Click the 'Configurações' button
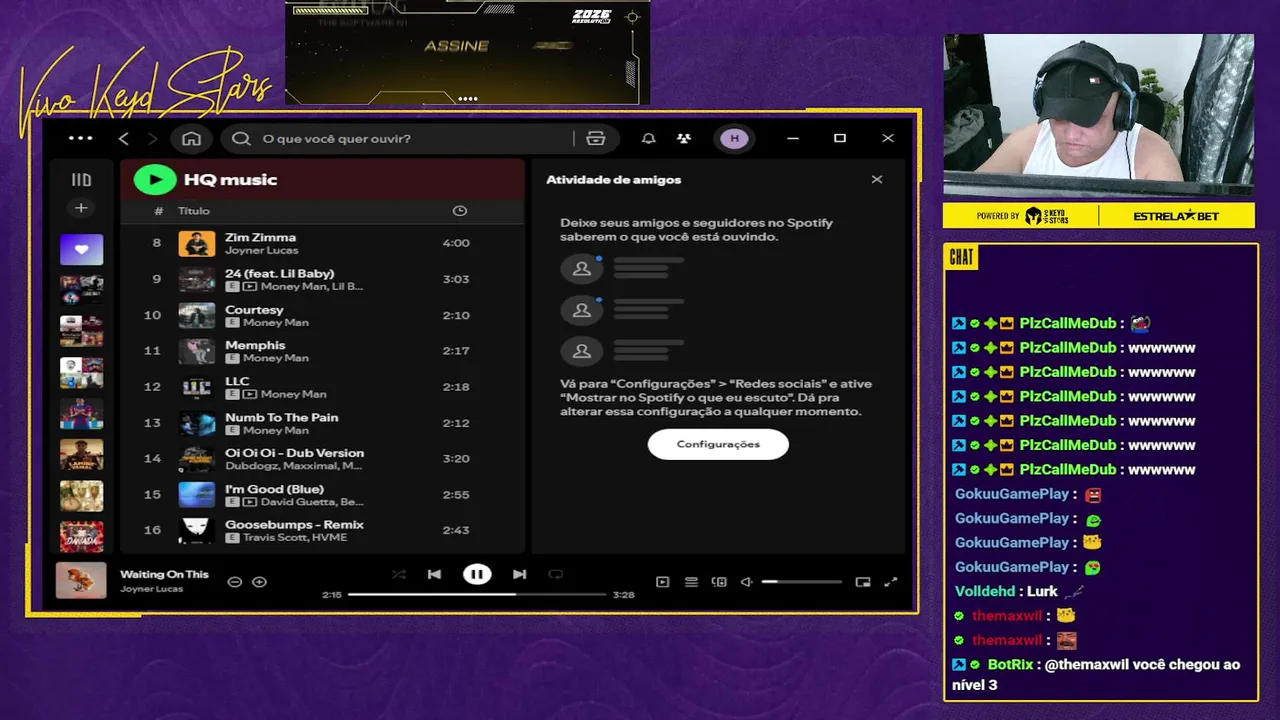The image size is (1280, 720). 718,444
